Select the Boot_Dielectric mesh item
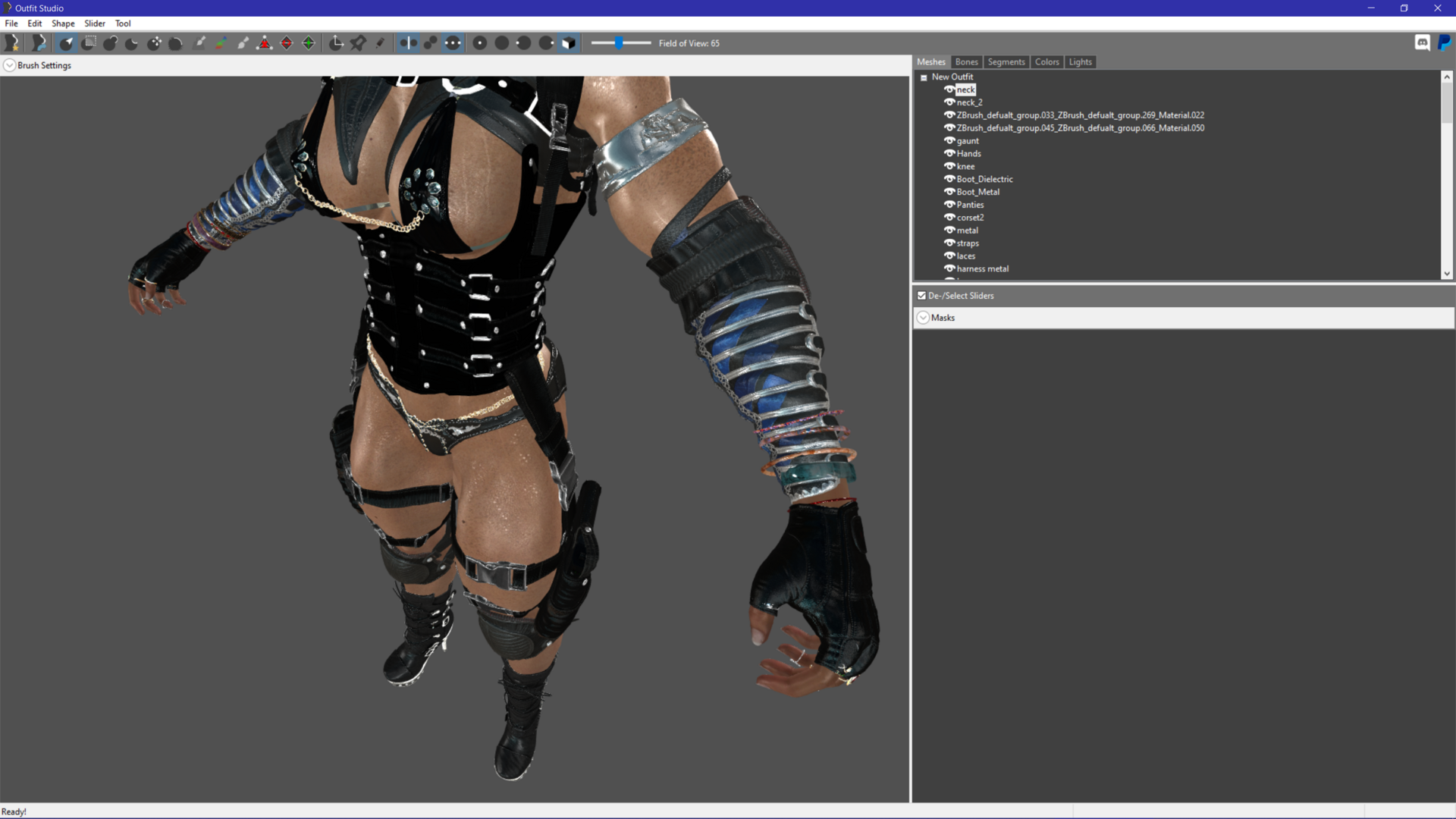This screenshot has width=1456, height=819. (984, 179)
